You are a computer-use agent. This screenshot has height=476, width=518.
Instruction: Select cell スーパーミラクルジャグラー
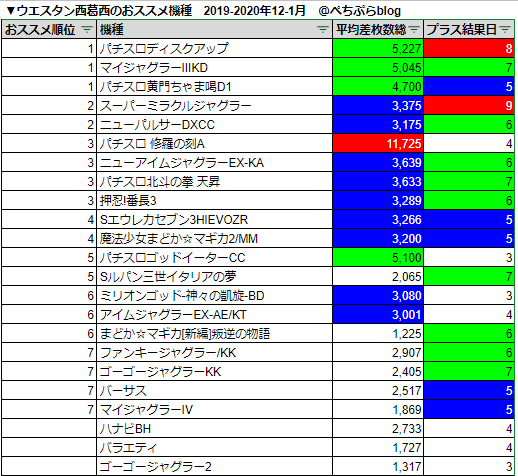click(x=214, y=105)
